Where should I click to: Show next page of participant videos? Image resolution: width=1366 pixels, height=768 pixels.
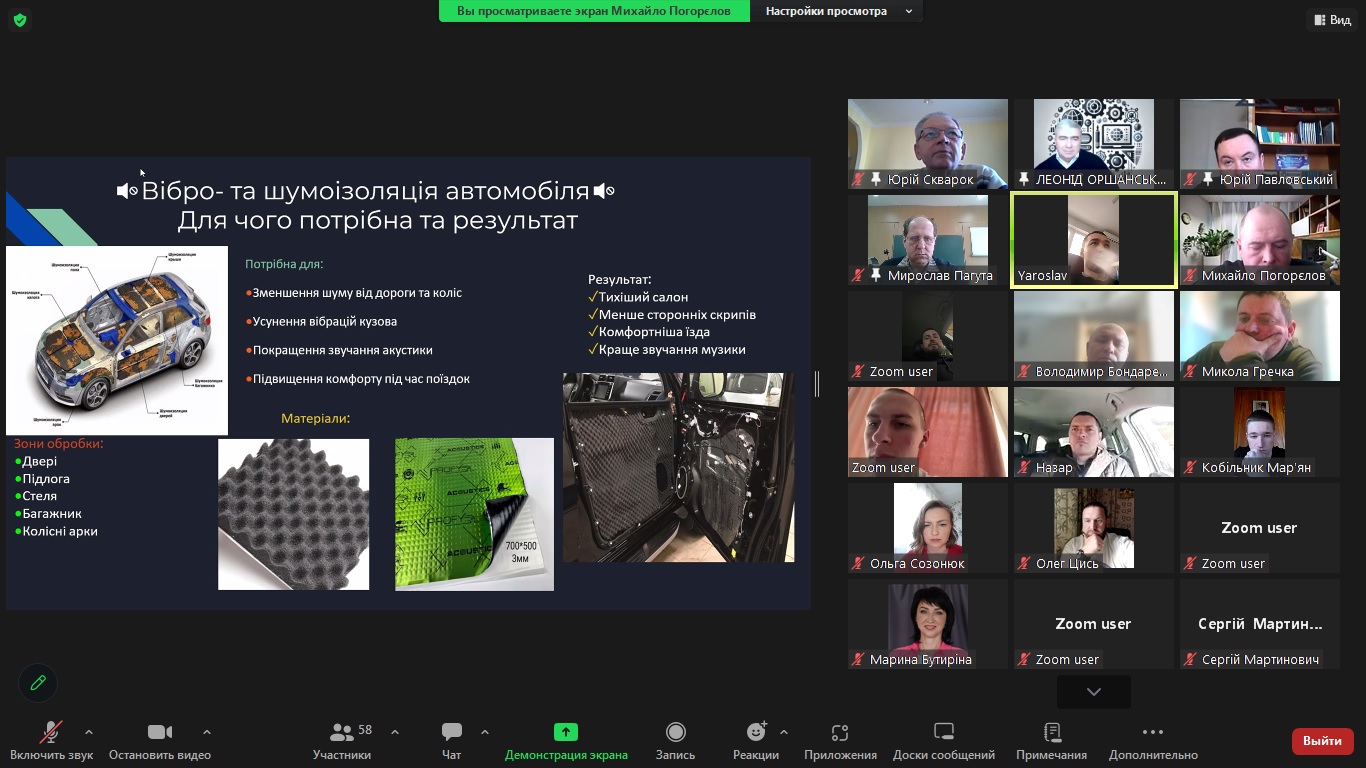pos(1093,692)
